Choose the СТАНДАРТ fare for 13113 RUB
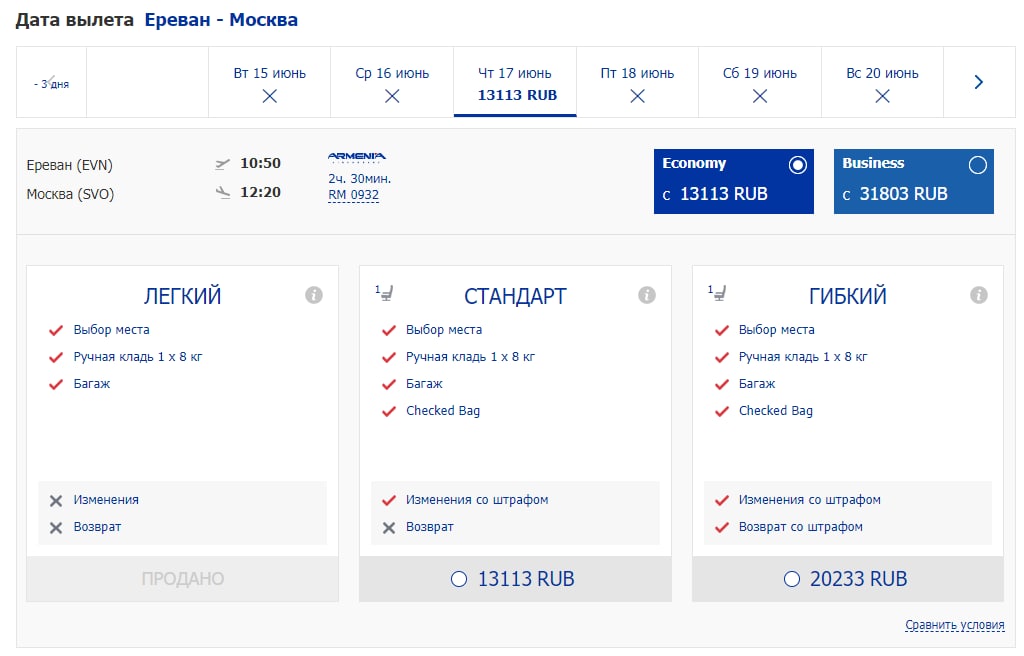The height and width of the screenshot is (656, 1024). pos(459,579)
